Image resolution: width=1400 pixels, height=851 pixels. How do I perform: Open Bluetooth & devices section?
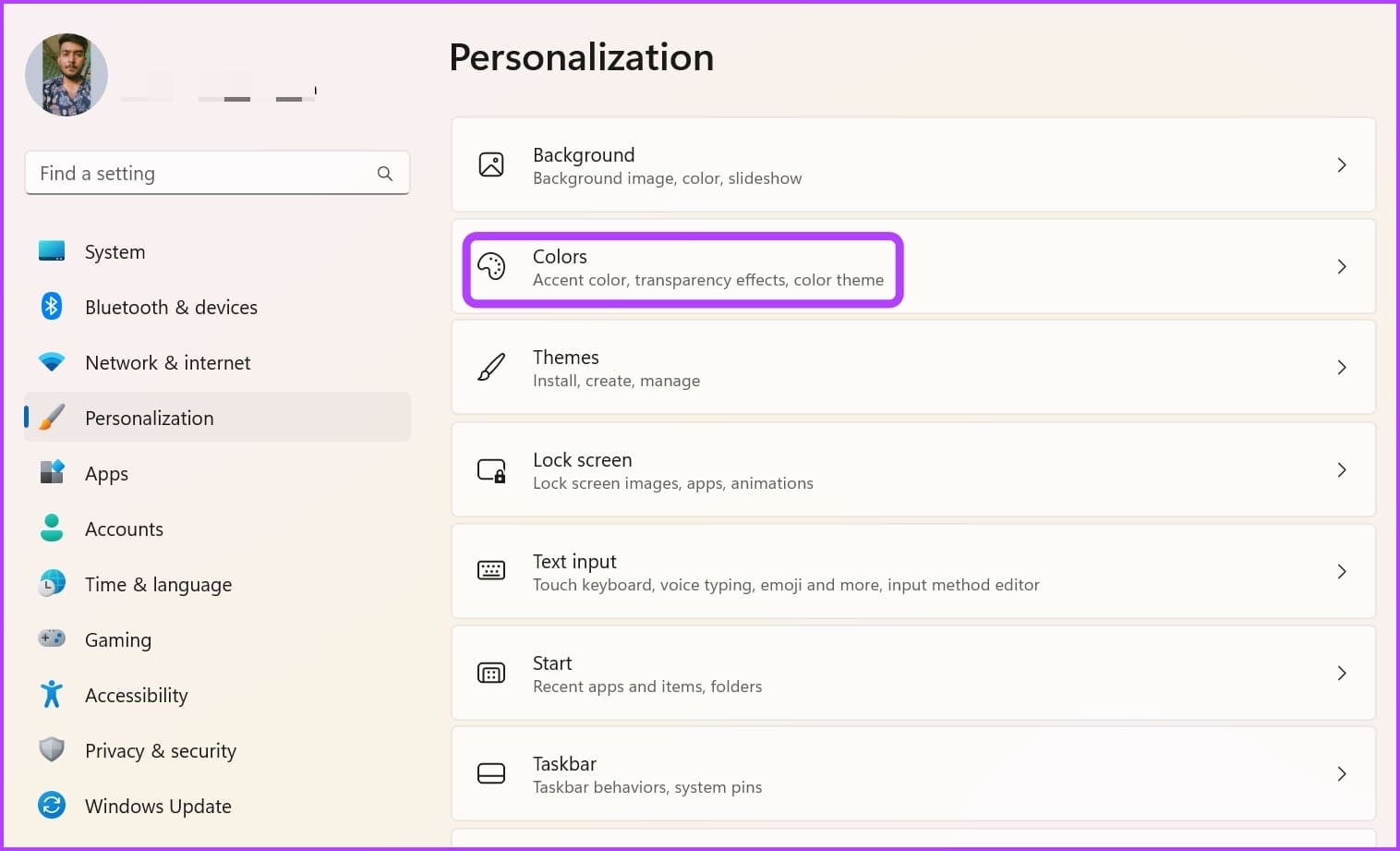point(217,307)
